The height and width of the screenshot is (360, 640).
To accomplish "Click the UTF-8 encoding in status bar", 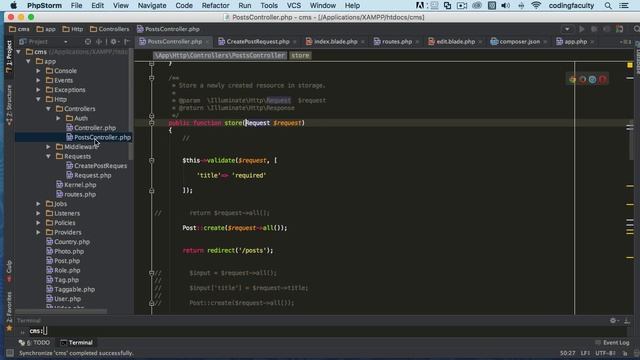I will point(605,353).
